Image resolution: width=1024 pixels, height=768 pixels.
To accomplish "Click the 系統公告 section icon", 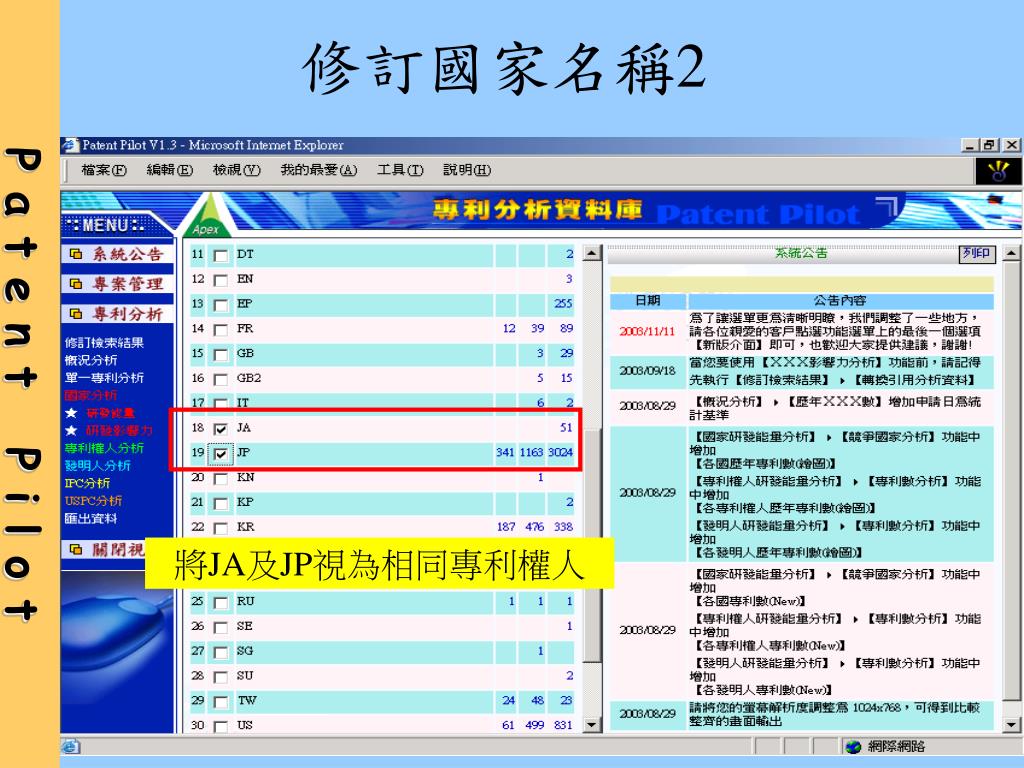I will (x=76, y=254).
